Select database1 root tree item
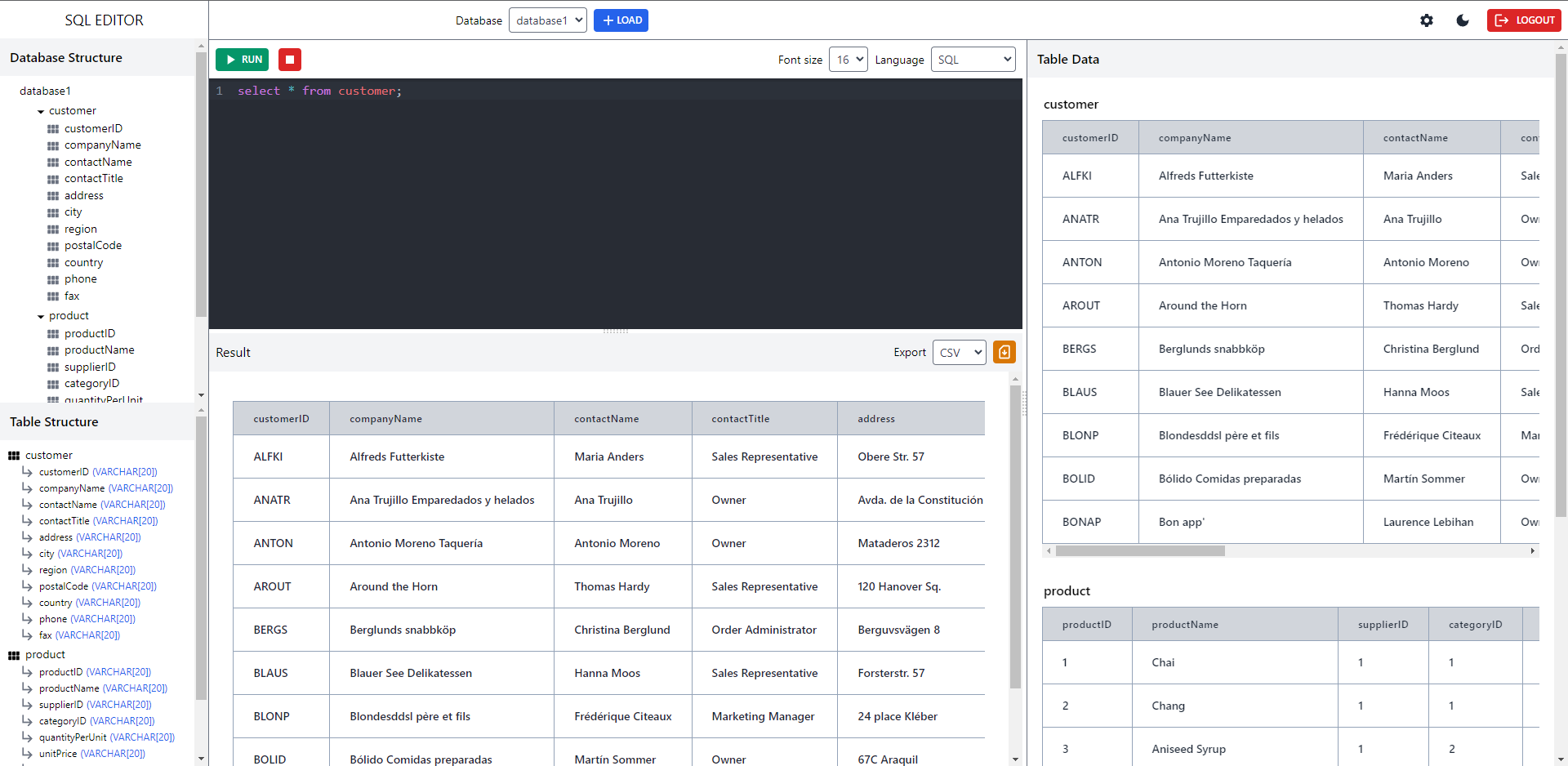Image resolution: width=1568 pixels, height=766 pixels. 45,91
